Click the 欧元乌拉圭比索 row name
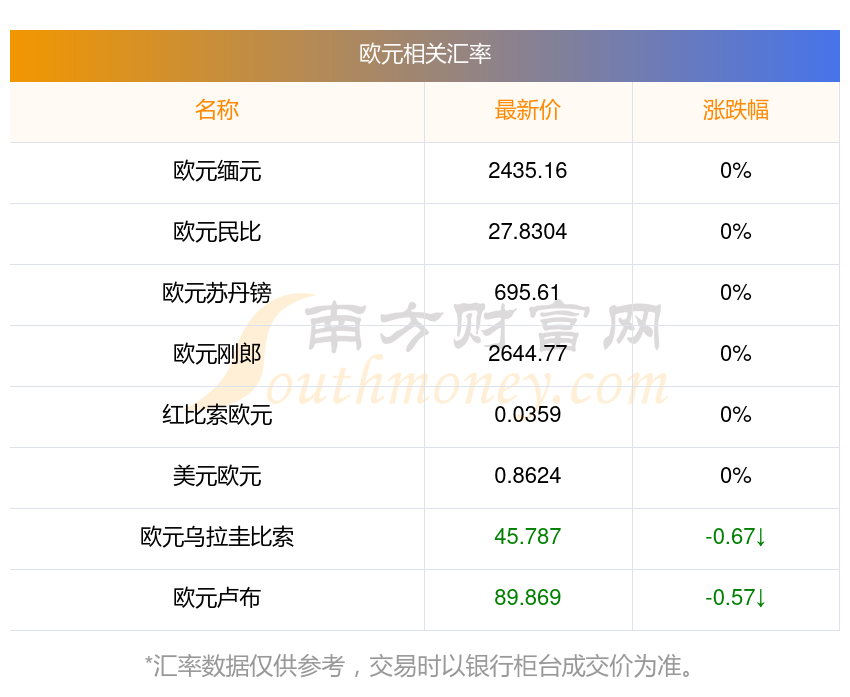Image resolution: width=850 pixels, height=697 pixels. coord(217,537)
